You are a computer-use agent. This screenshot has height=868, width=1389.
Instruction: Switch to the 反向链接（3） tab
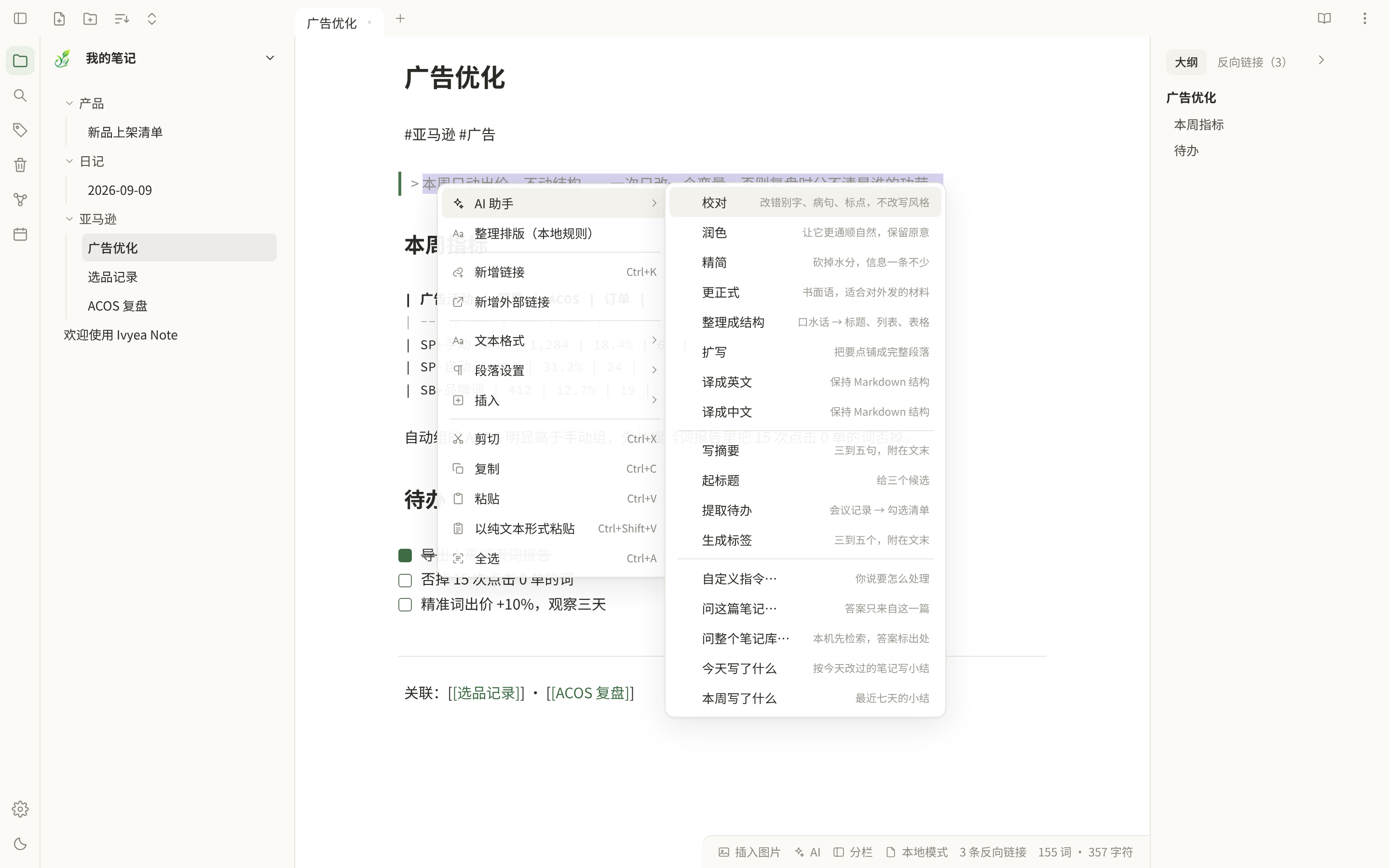click(1252, 62)
